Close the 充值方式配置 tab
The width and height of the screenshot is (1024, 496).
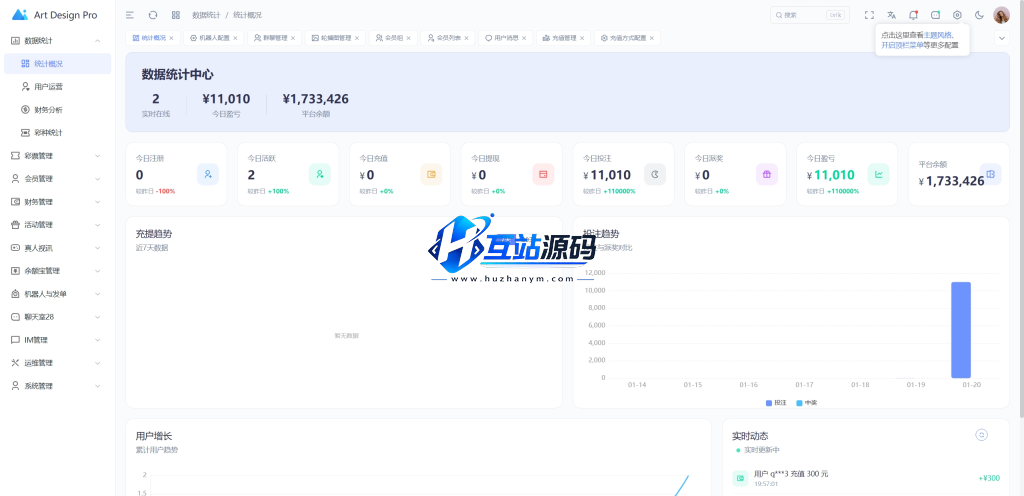click(x=652, y=38)
